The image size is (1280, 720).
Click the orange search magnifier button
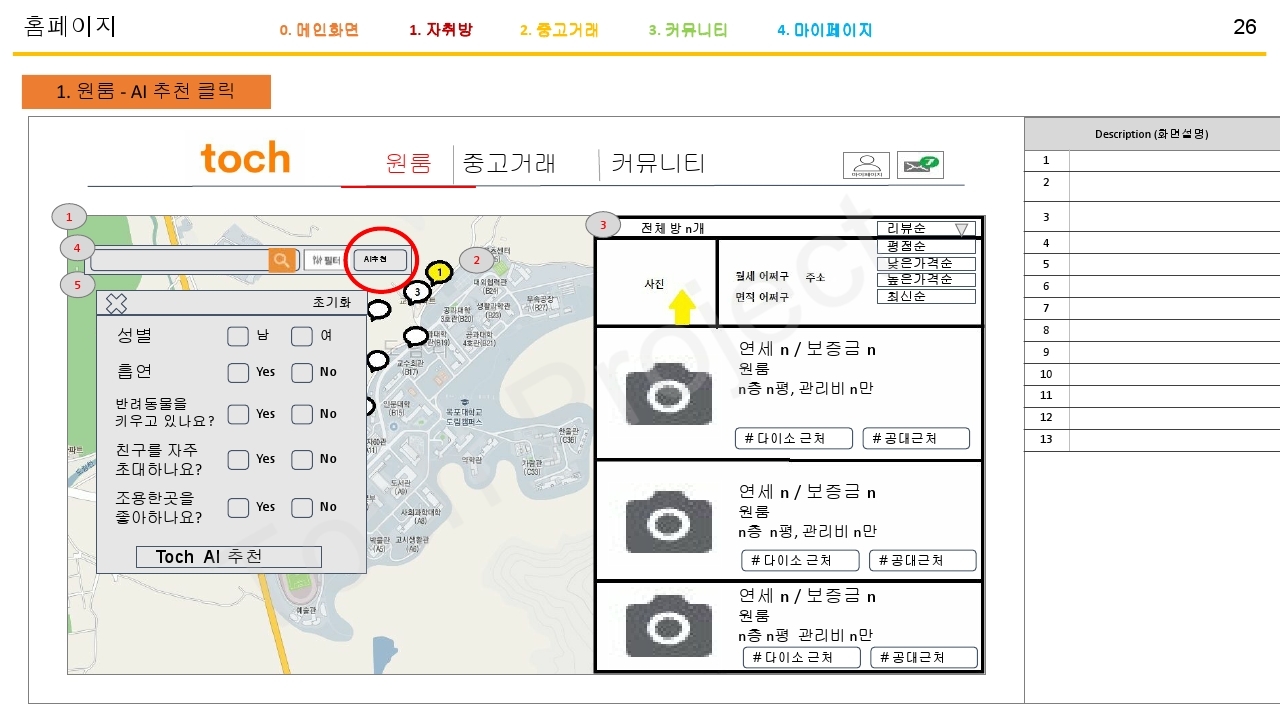pos(283,260)
